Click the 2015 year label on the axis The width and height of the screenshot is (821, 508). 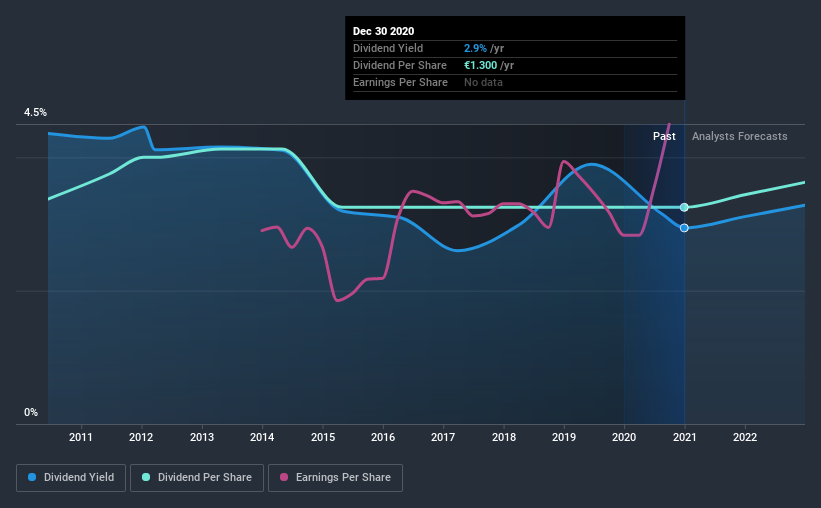pyautogui.click(x=323, y=437)
